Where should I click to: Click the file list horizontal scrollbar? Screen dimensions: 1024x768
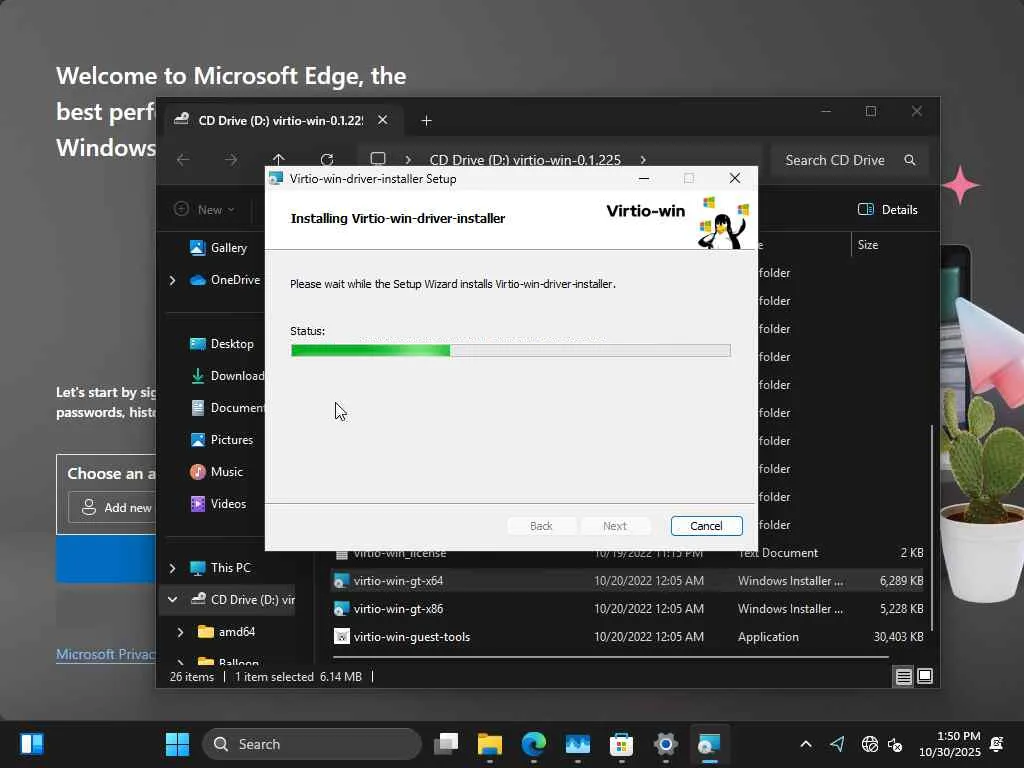[x=611, y=657]
